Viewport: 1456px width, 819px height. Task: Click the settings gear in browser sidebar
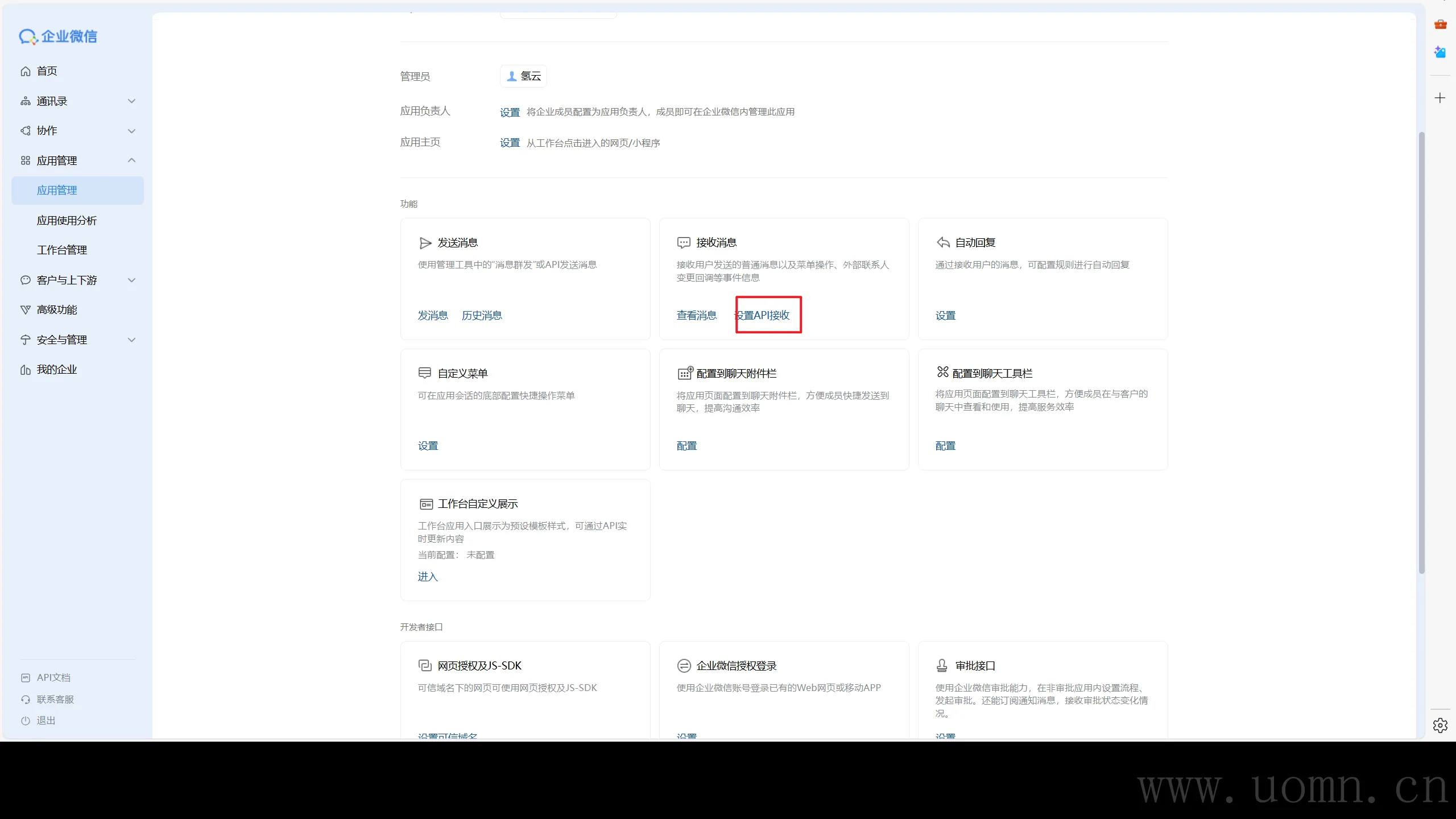[x=1440, y=725]
